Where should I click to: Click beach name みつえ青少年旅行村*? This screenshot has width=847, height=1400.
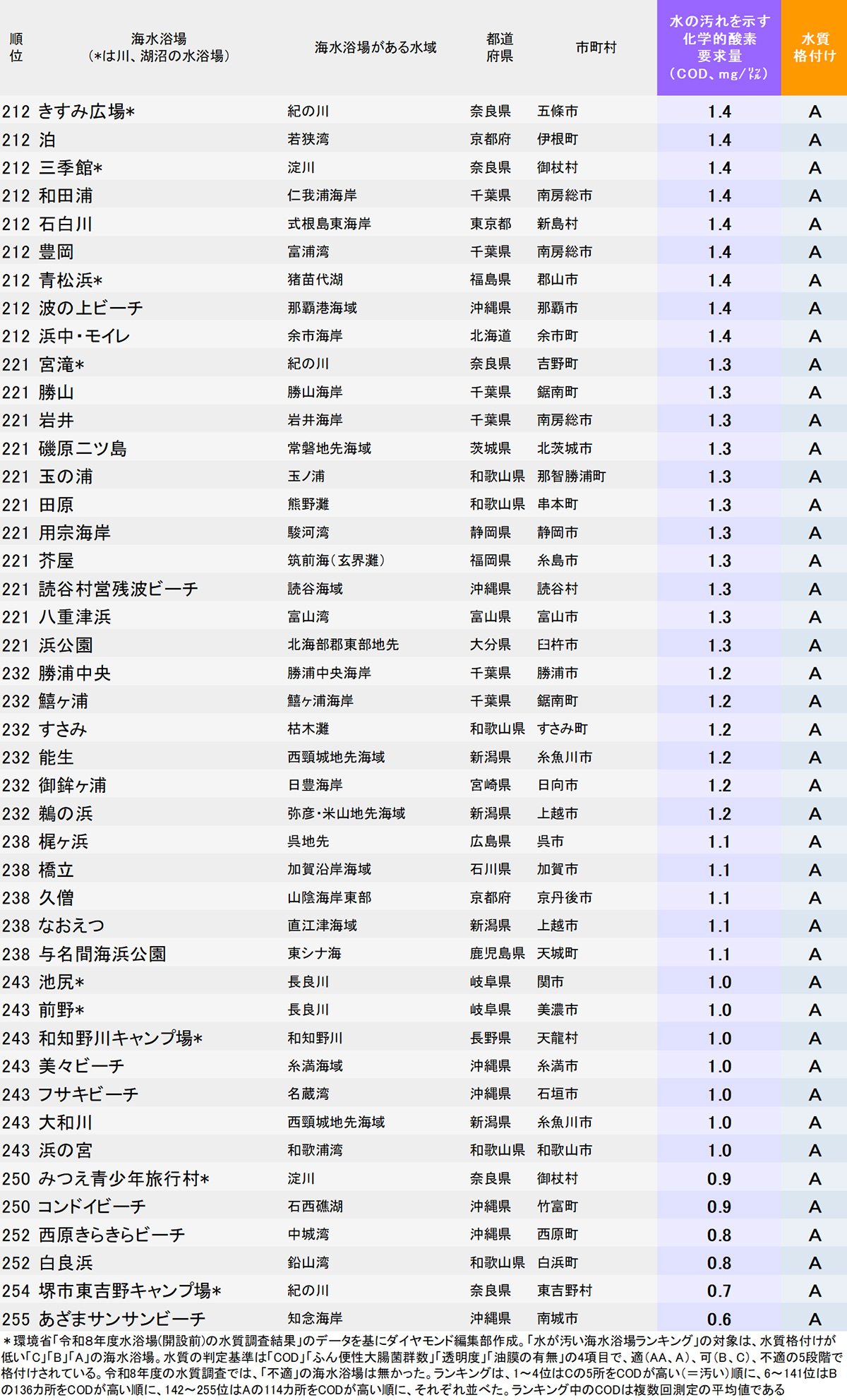pyautogui.click(x=124, y=1178)
